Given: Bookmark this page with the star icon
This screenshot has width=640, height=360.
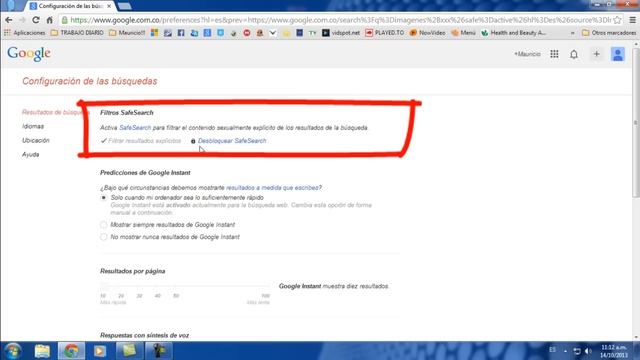Looking at the screenshot, I should pos(617,20).
